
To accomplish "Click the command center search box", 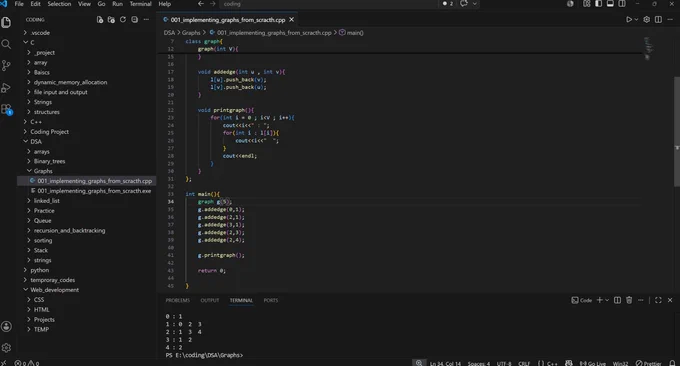I will tap(328, 3).
